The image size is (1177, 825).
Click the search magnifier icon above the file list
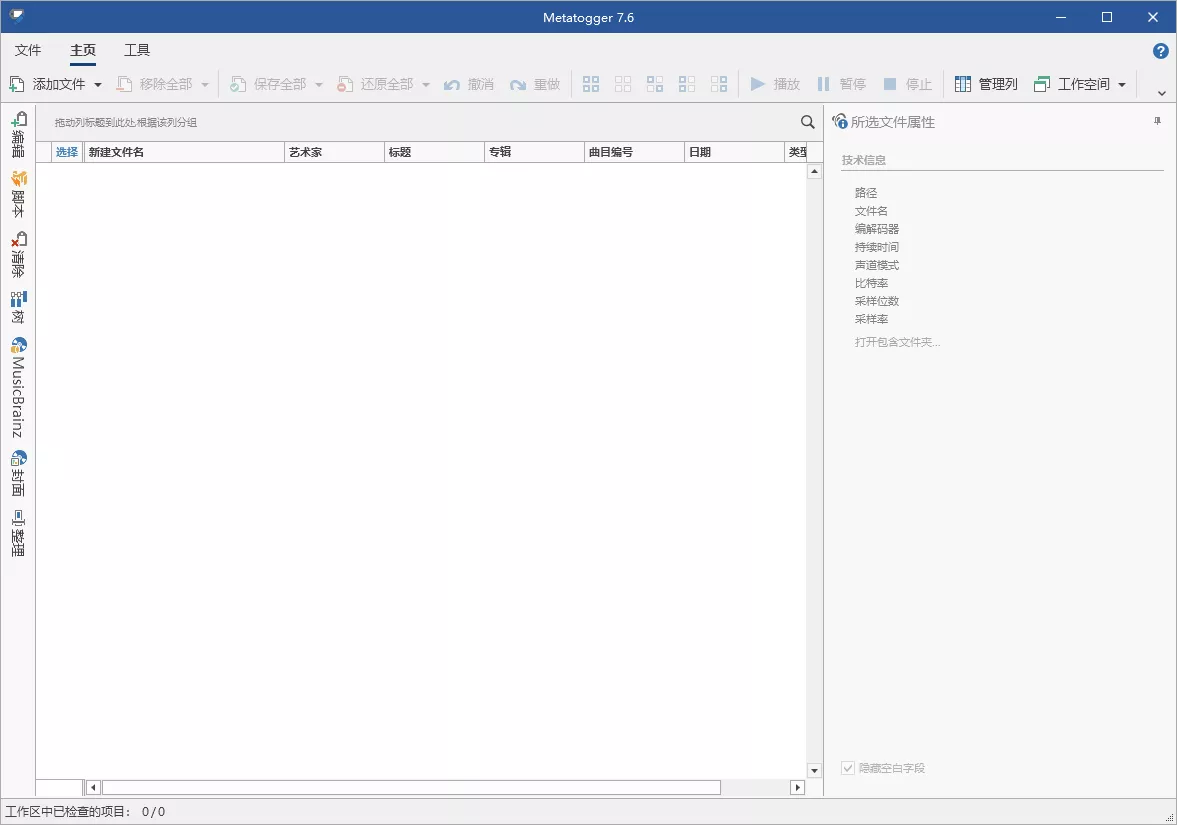click(x=807, y=121)
